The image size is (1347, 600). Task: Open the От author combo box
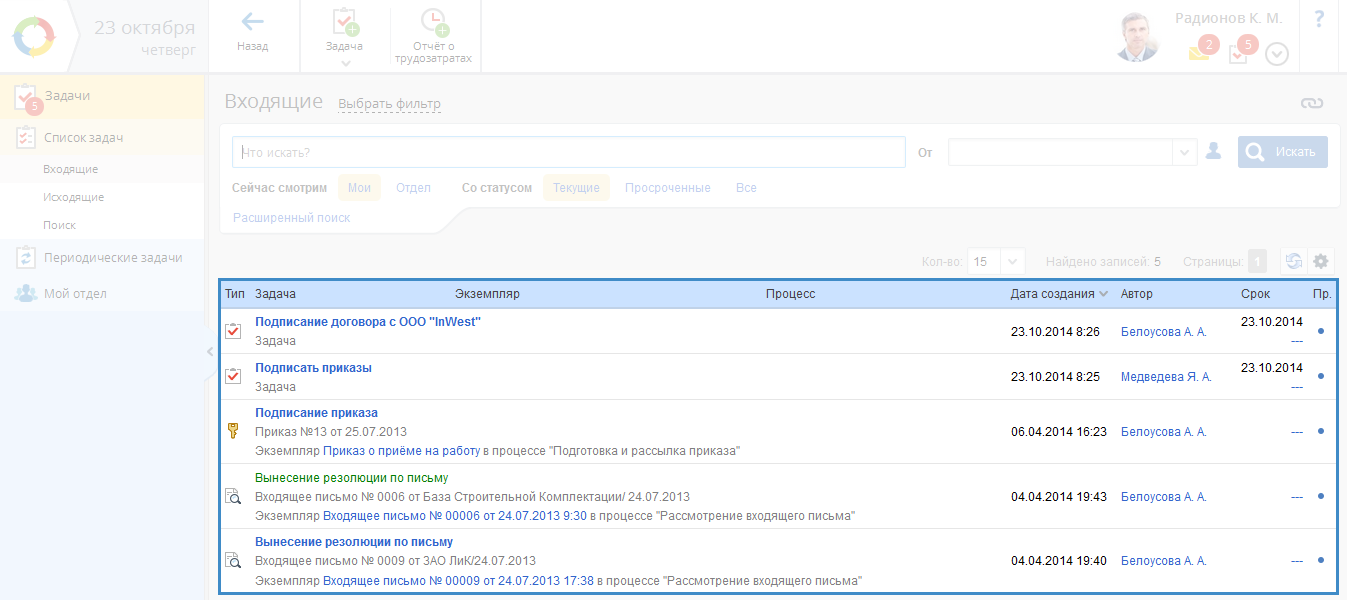pyautogui.click(x=1072, y=152)
